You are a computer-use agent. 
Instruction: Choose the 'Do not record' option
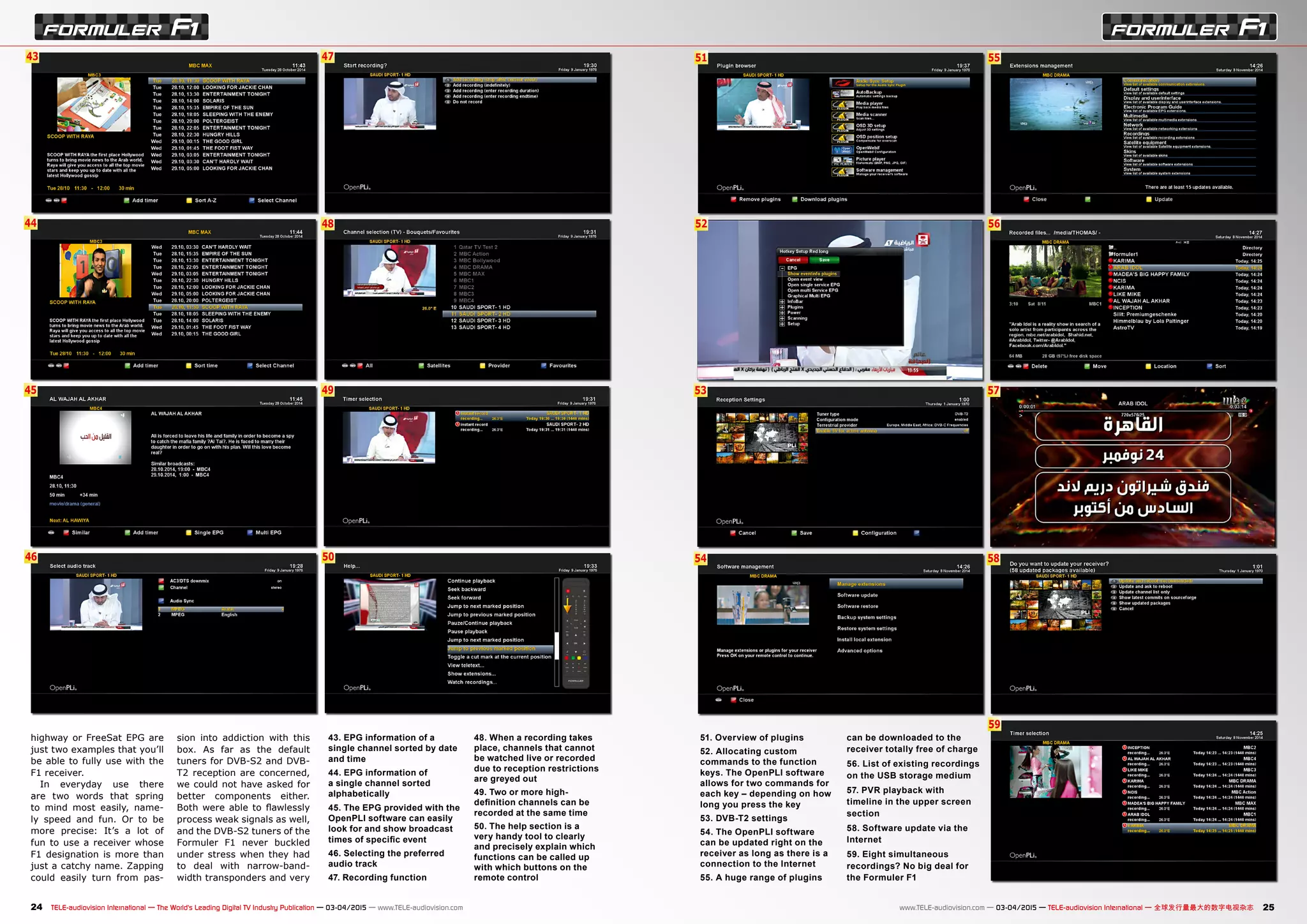[x=463, y=102]
